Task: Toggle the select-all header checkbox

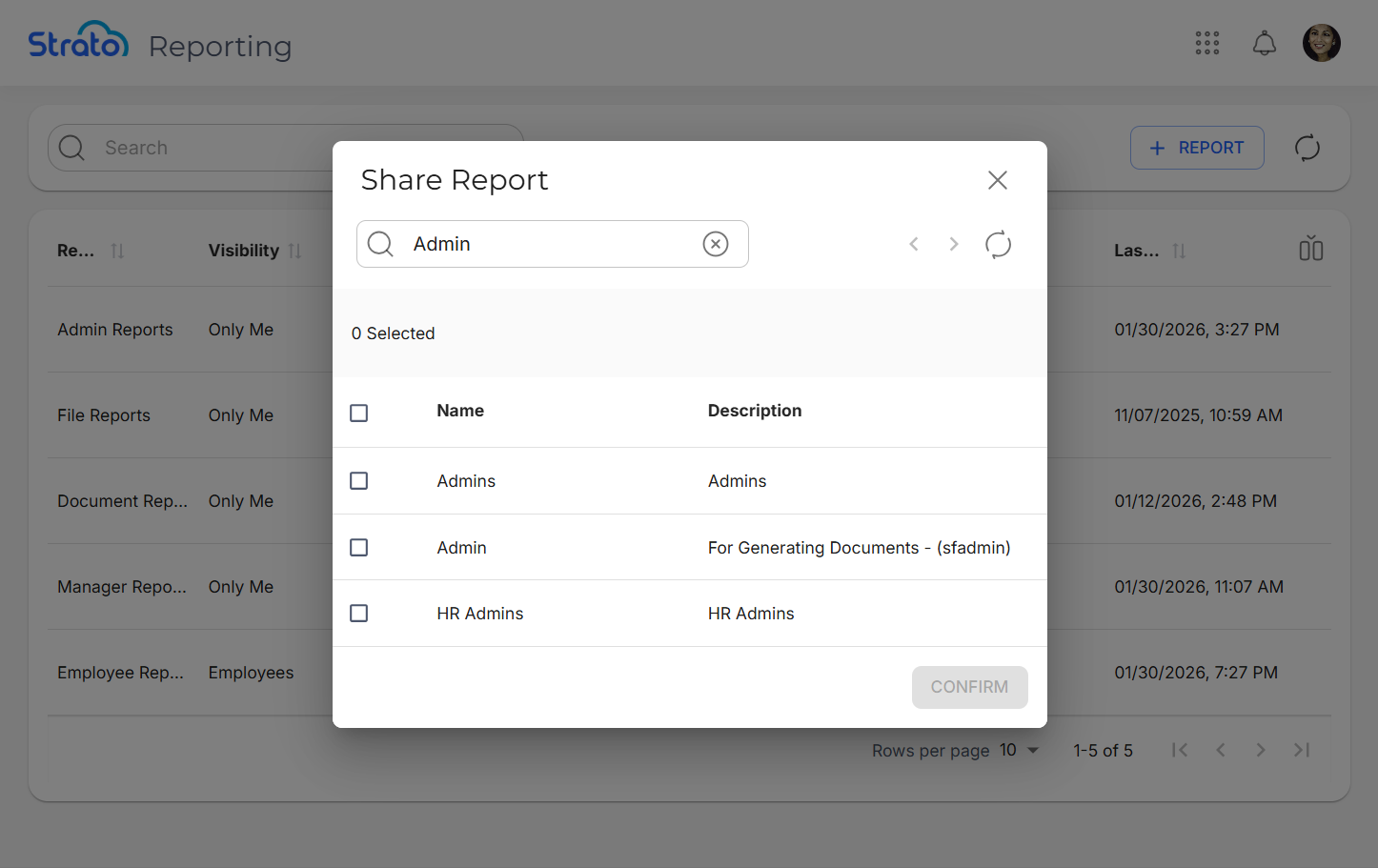Action: (x=359, y=413)
